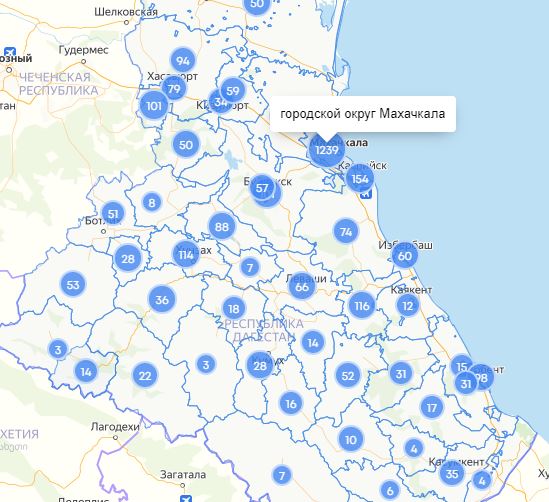The image size is (549, 502).
Task: Click the 94 cluster marker
Action: coord(182,61)
